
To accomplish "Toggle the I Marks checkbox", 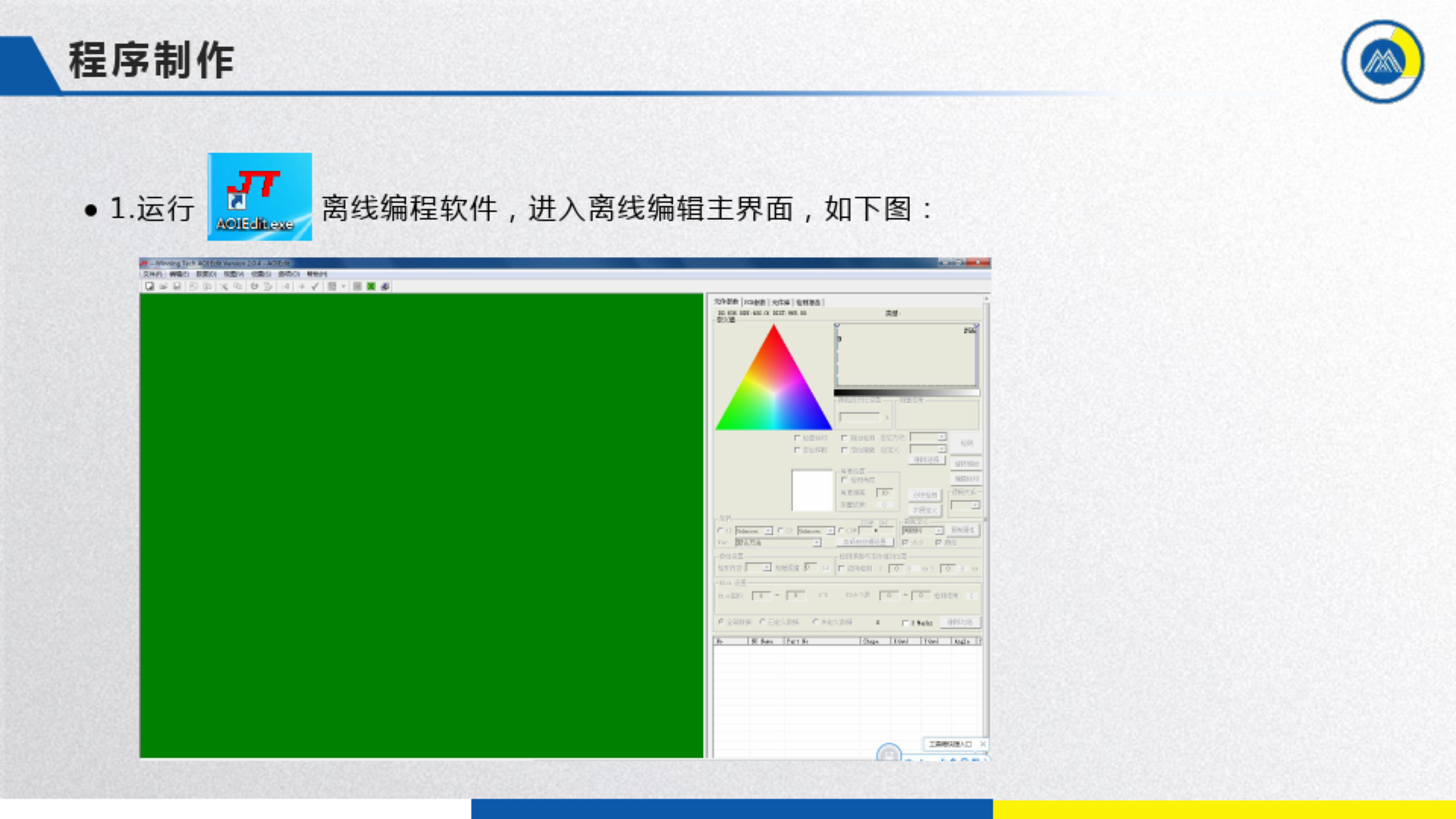I will [x=905, y=623].
